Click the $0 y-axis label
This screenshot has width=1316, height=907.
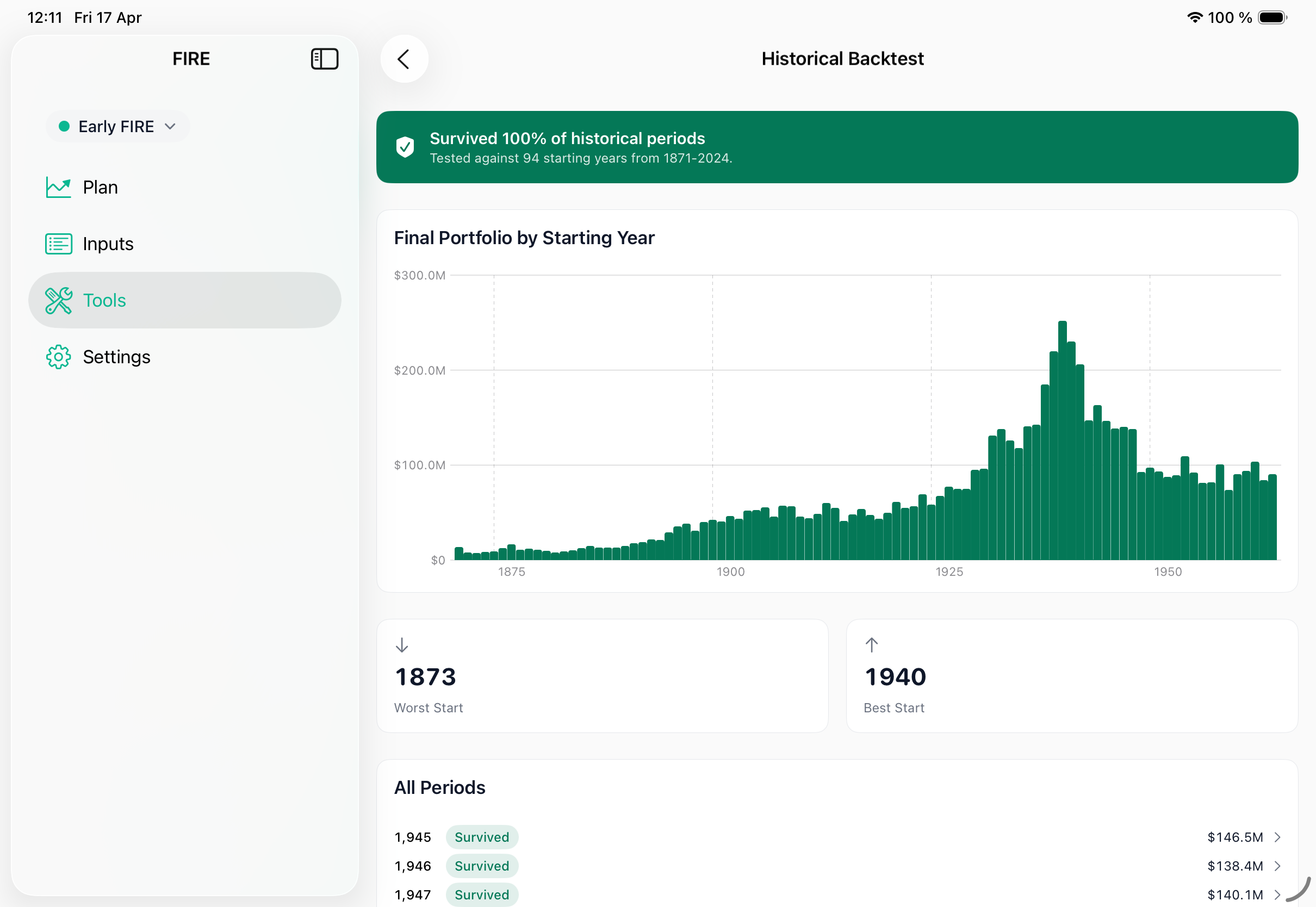438,560
